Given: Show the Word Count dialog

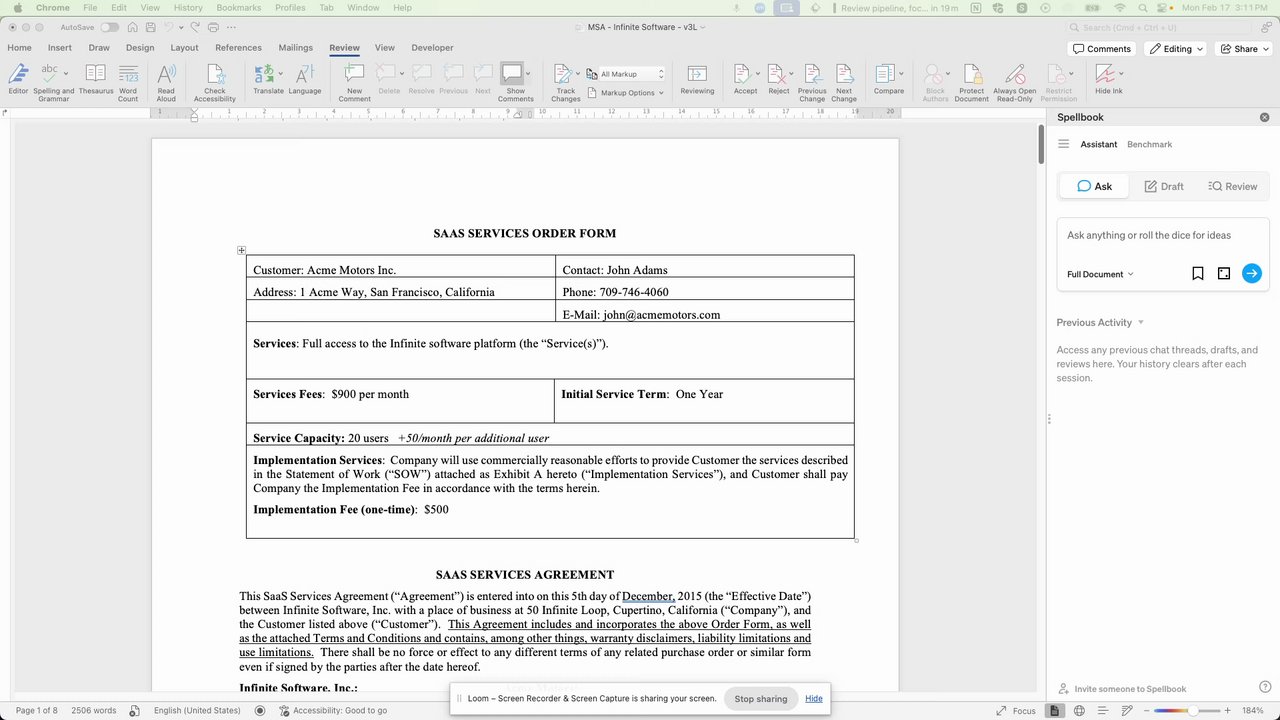Looking at the screenshot, I should (x=128, y=82).
